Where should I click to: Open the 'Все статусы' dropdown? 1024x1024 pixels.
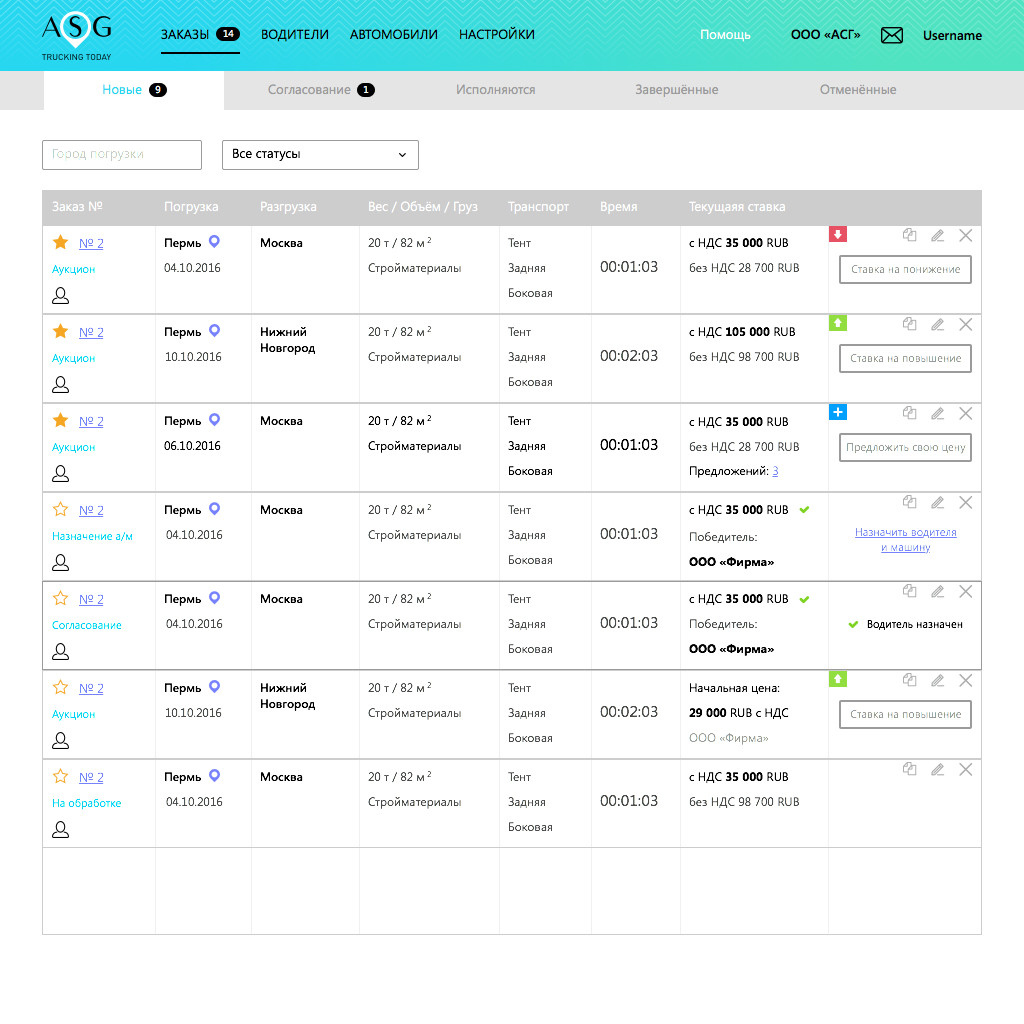pyautogui.click(x=320, y=155)
